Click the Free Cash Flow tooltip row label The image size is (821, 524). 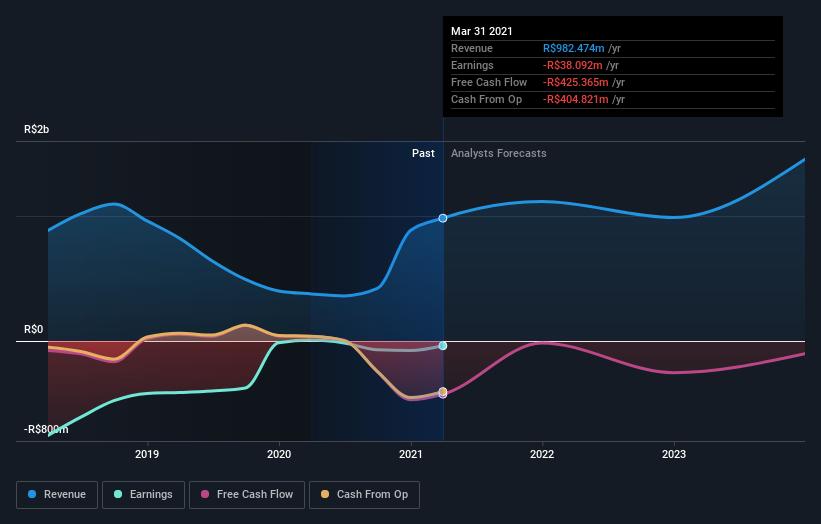[x=489, y=82]
